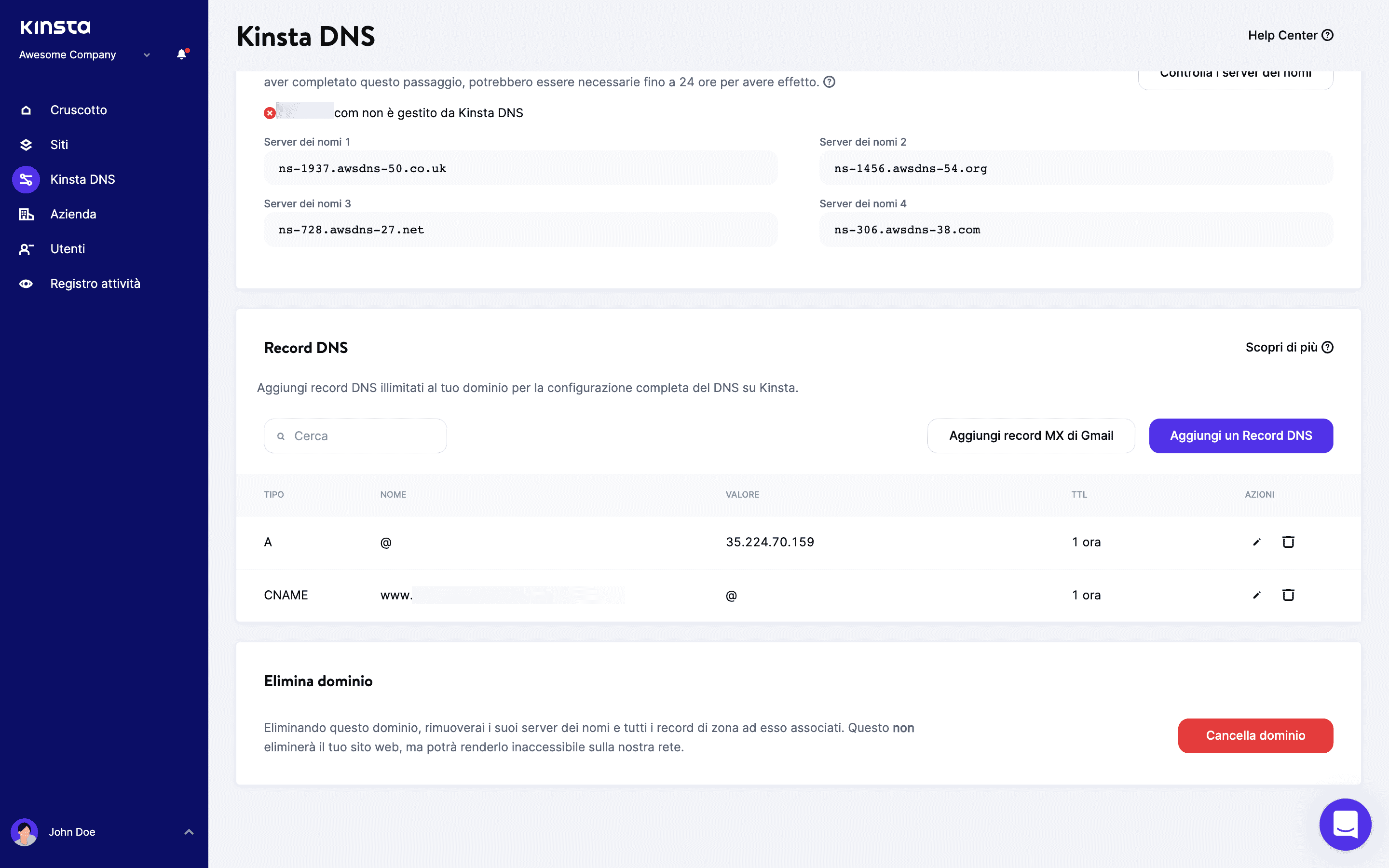Delete the A record via trash icon
The image size is (1389, 868).
pyautogui.click(x=1289, y=542)
